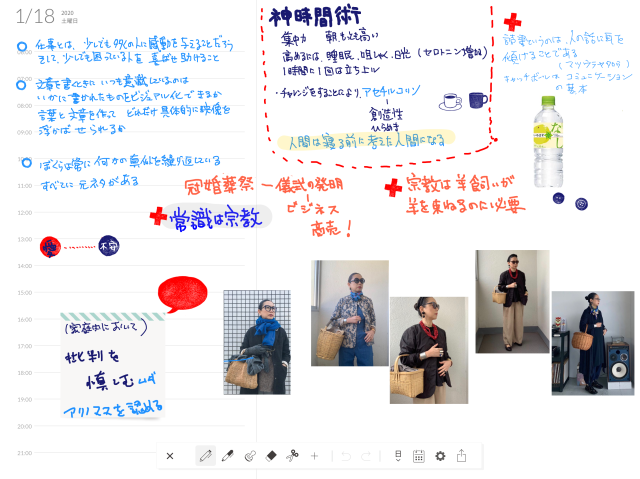The height and width of the screenshot is (479, 640).
Task: Select the Stamp tool
Action: [250, 456]
